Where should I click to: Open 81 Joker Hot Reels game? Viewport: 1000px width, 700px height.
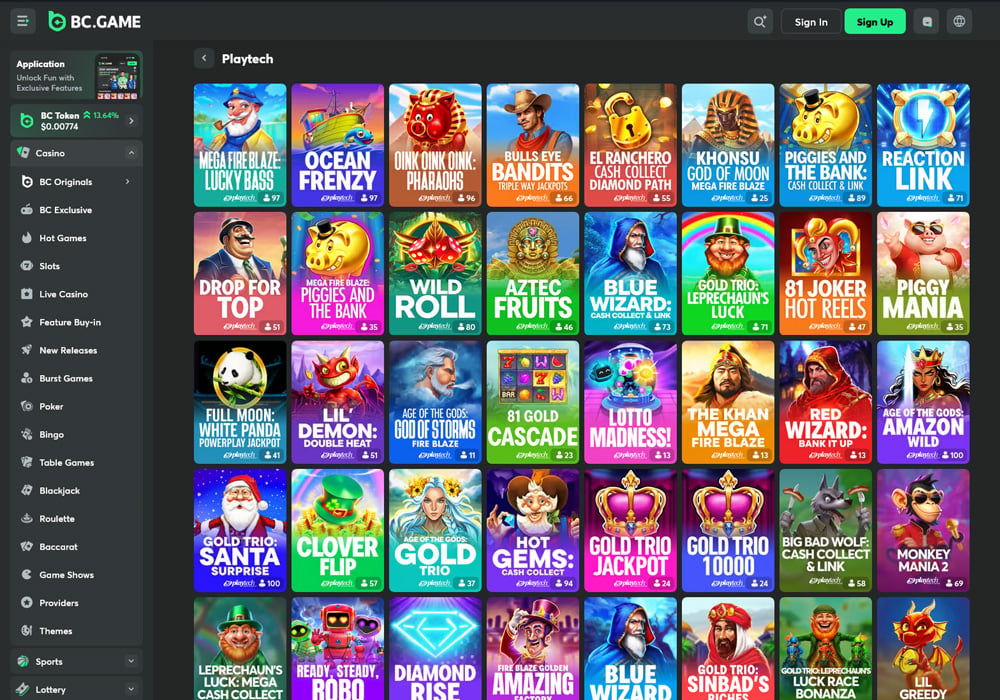tap(825, 273)
